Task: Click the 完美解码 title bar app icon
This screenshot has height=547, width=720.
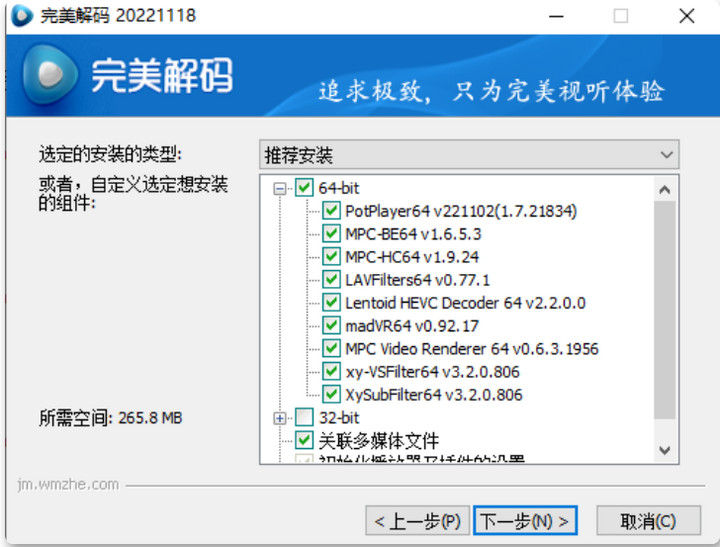Action: coord(22,16)
